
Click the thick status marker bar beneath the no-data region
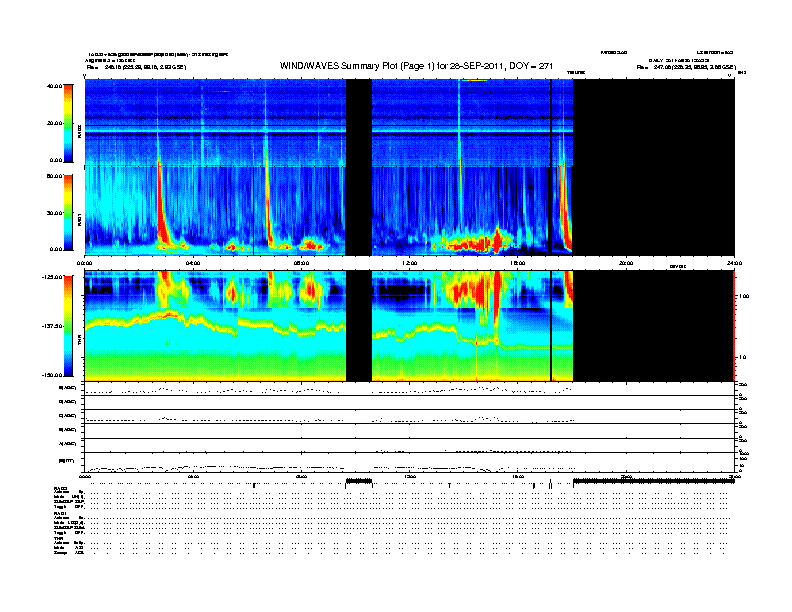click(x=654, y=481)
